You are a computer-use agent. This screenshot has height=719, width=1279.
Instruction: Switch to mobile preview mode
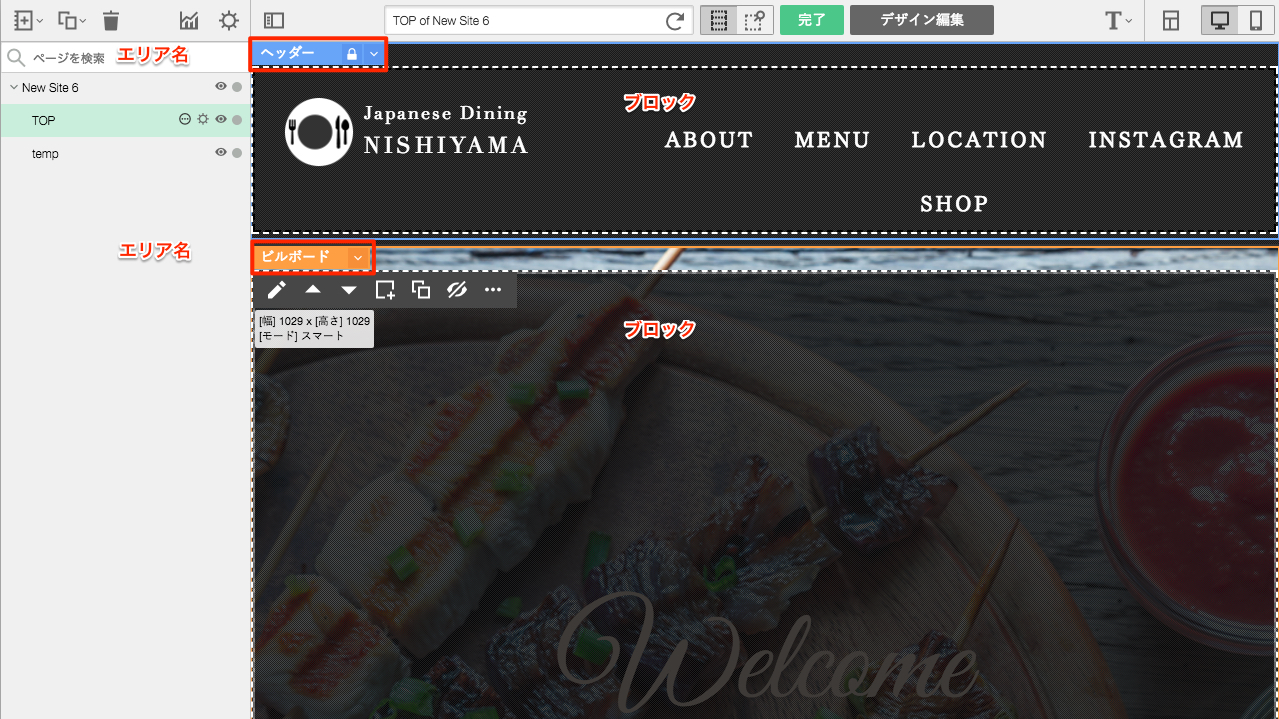(x=1256, y=20)
